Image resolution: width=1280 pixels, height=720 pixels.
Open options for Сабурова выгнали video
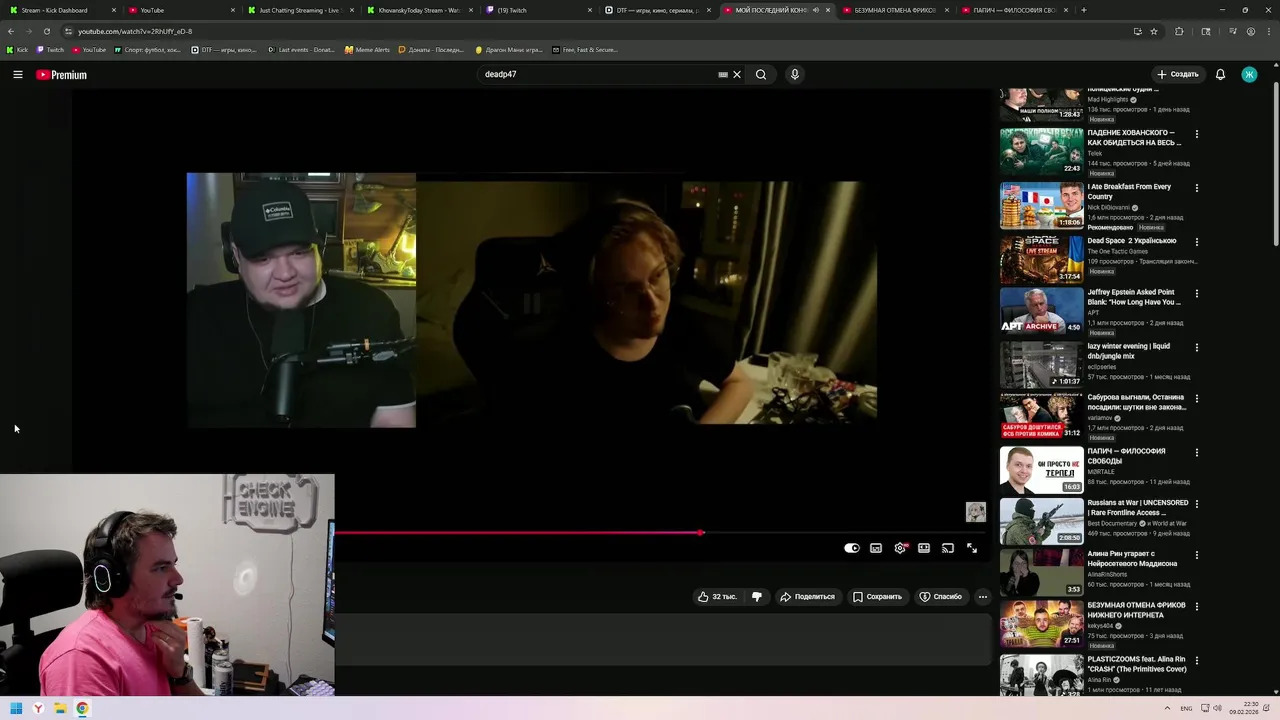click(x=1197, y=399)
